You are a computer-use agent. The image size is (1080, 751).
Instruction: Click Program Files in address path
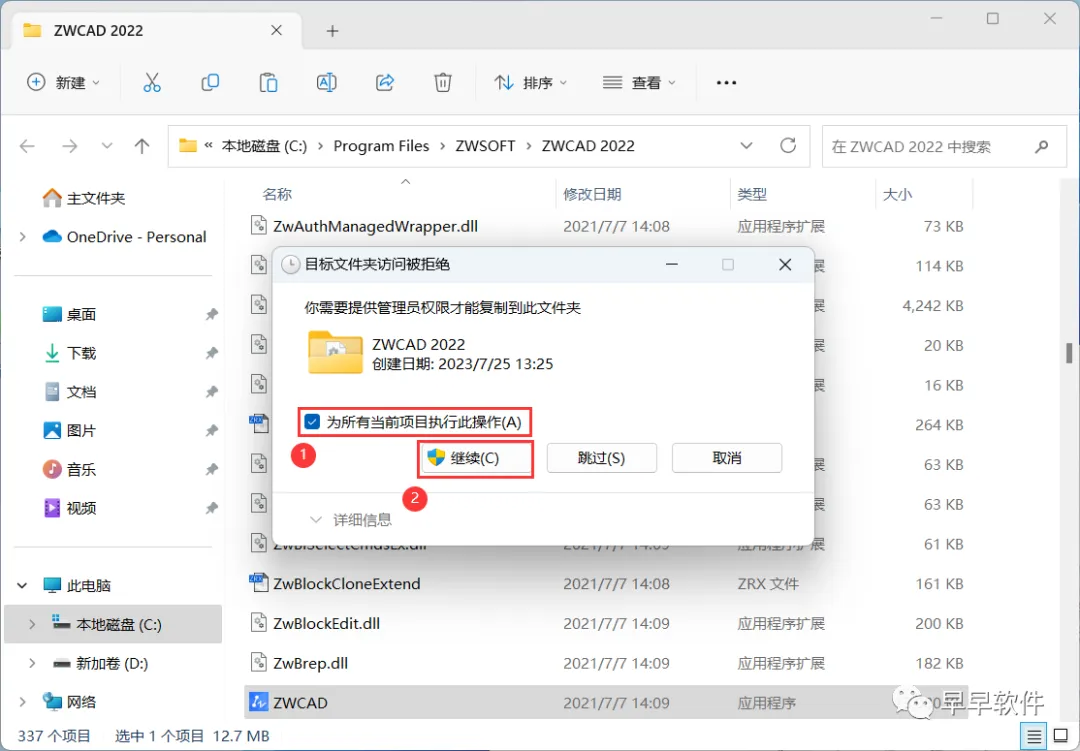[381, 146]
